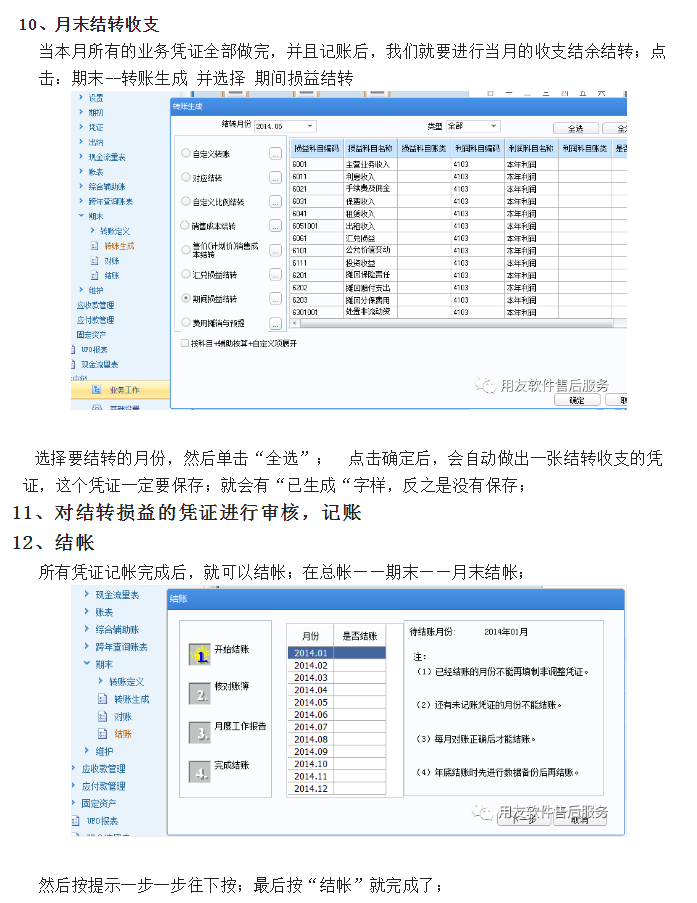The image size is (697, 903).
Task: Click step 4 完成结账 icon
Action: coord(200,771)
